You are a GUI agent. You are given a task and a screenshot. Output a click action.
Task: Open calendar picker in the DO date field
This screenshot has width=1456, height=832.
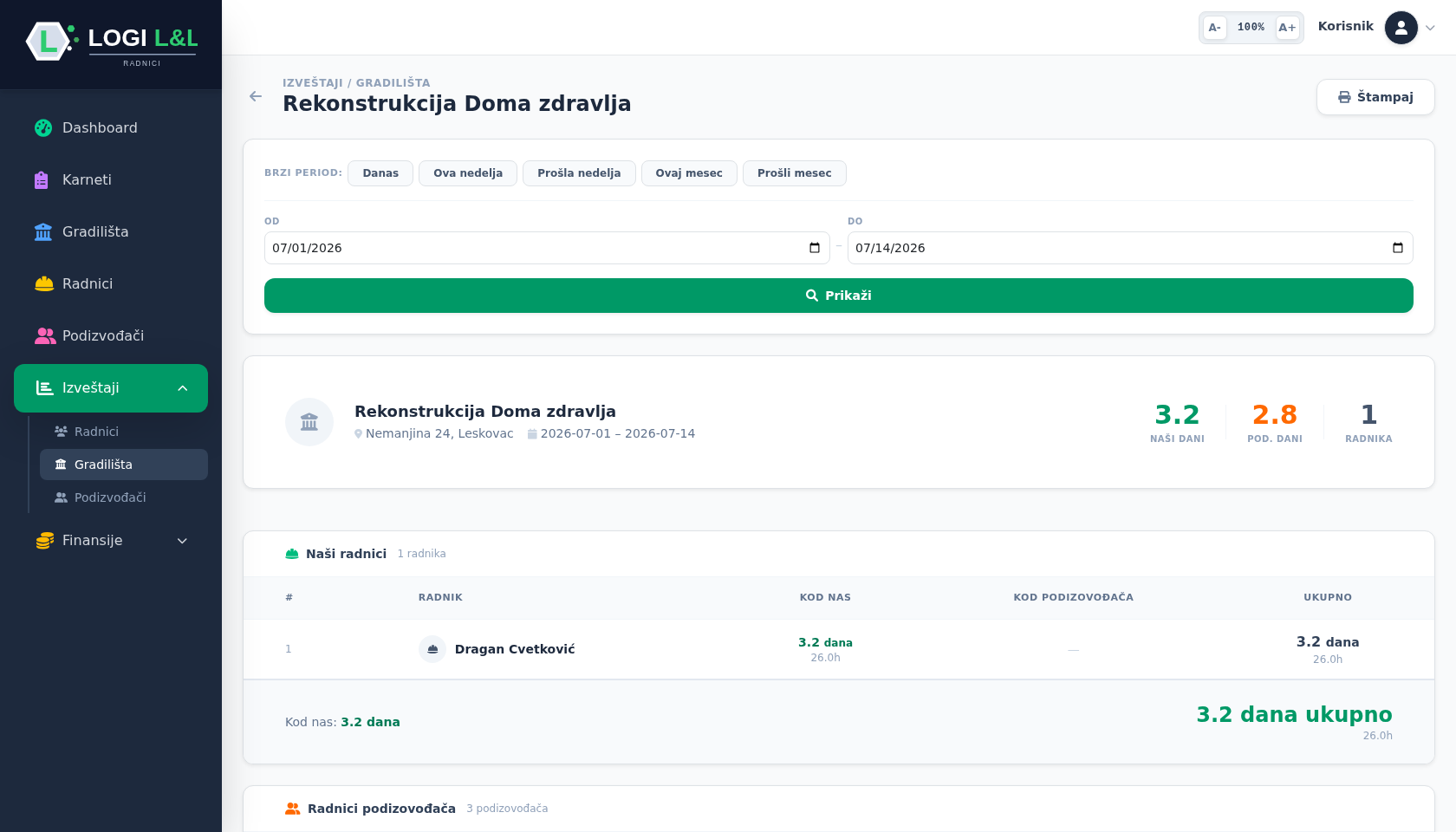1398,248
